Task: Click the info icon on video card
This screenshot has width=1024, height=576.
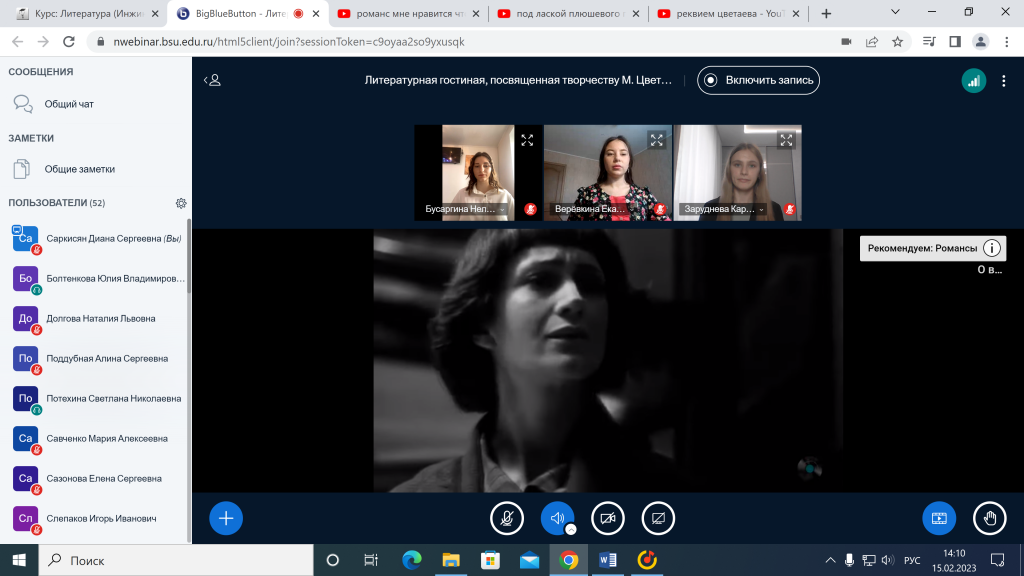Action: pos(992,248)
